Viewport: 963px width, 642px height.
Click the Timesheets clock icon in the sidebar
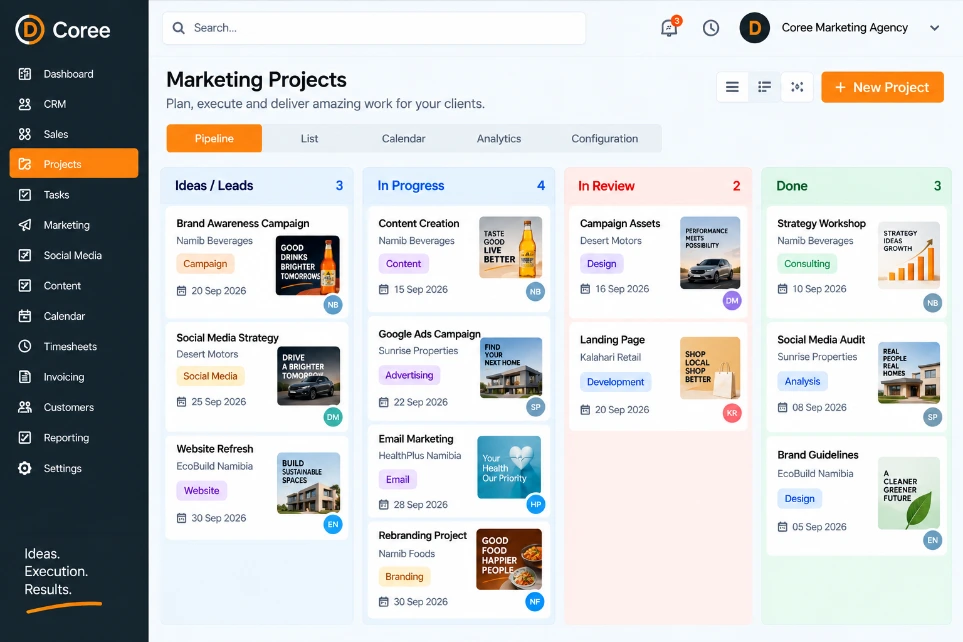click(x=25, y=346)
